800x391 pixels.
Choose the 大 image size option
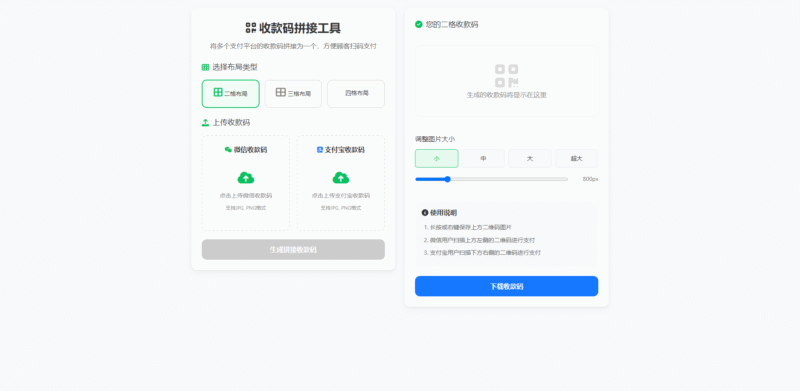click(x=530, y=158)
